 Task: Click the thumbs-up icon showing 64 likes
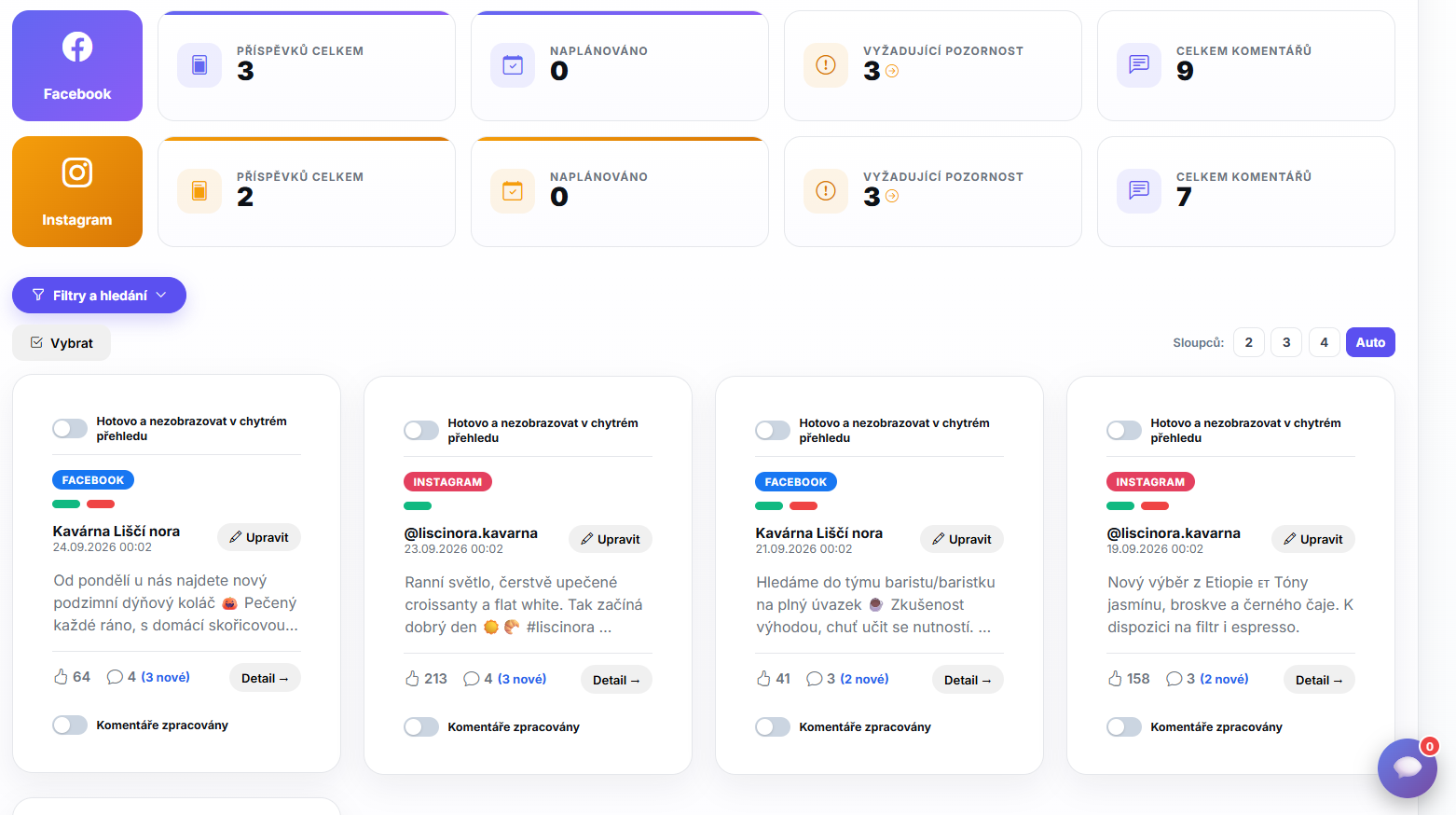tap(62, 677)
